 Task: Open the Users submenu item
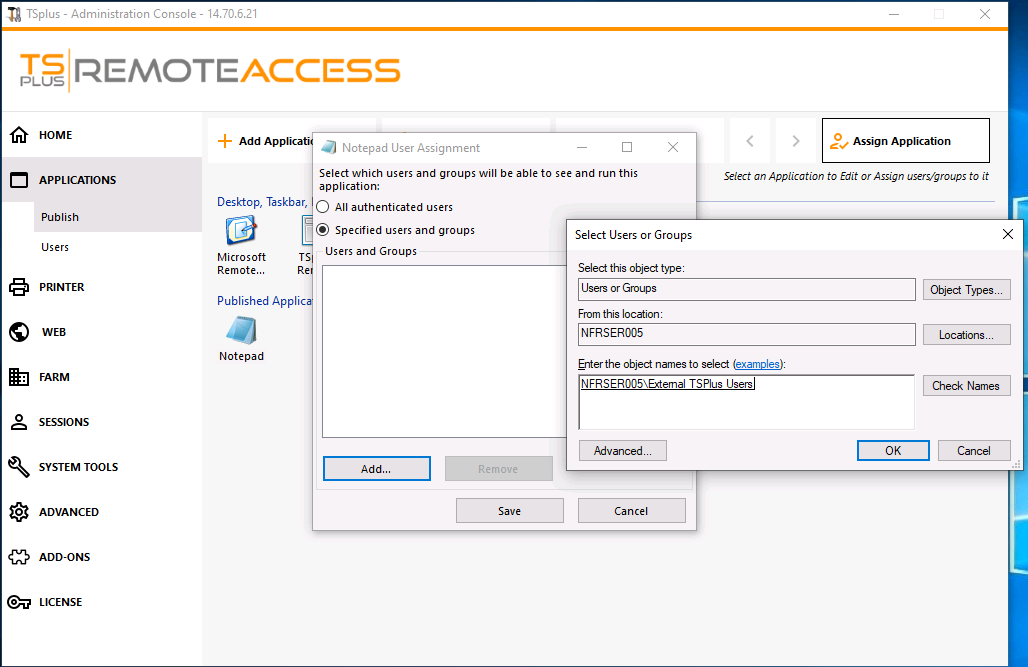55,247
